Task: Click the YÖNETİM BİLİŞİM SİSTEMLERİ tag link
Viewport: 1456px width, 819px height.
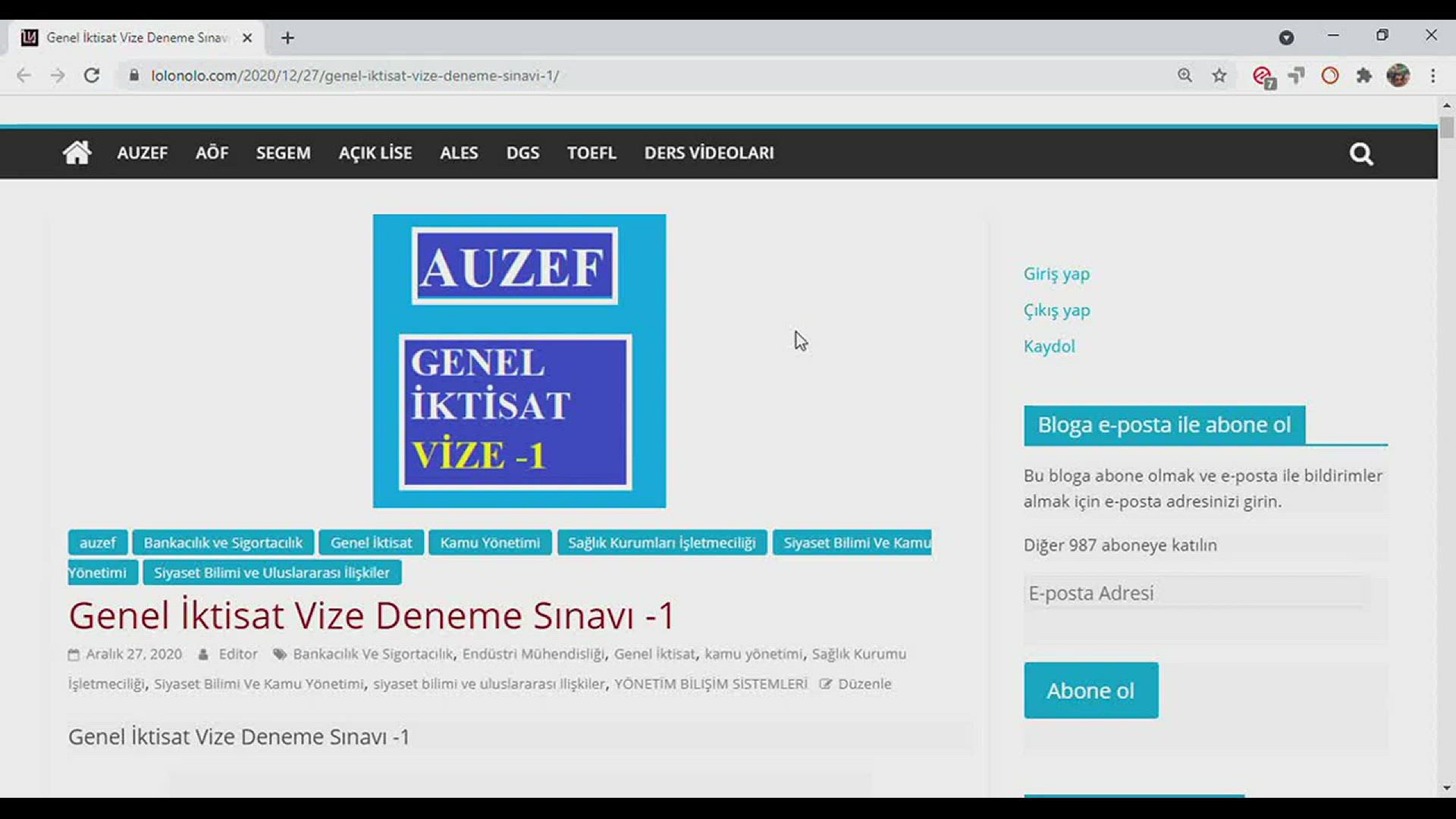Action: (x=711, y=684)
